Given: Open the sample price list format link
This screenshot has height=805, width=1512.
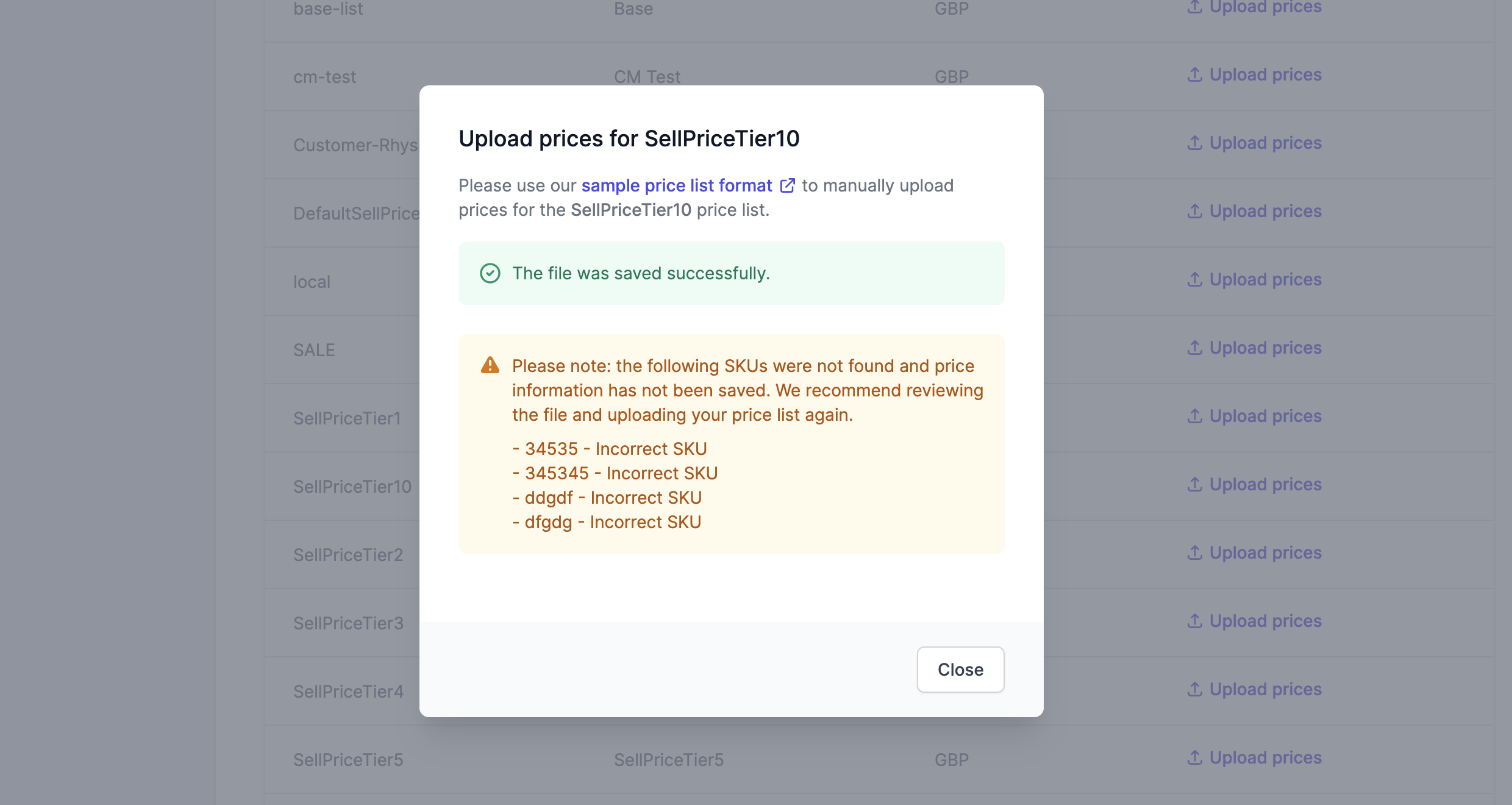Looking at the screenshot, I should pos(677,185).
